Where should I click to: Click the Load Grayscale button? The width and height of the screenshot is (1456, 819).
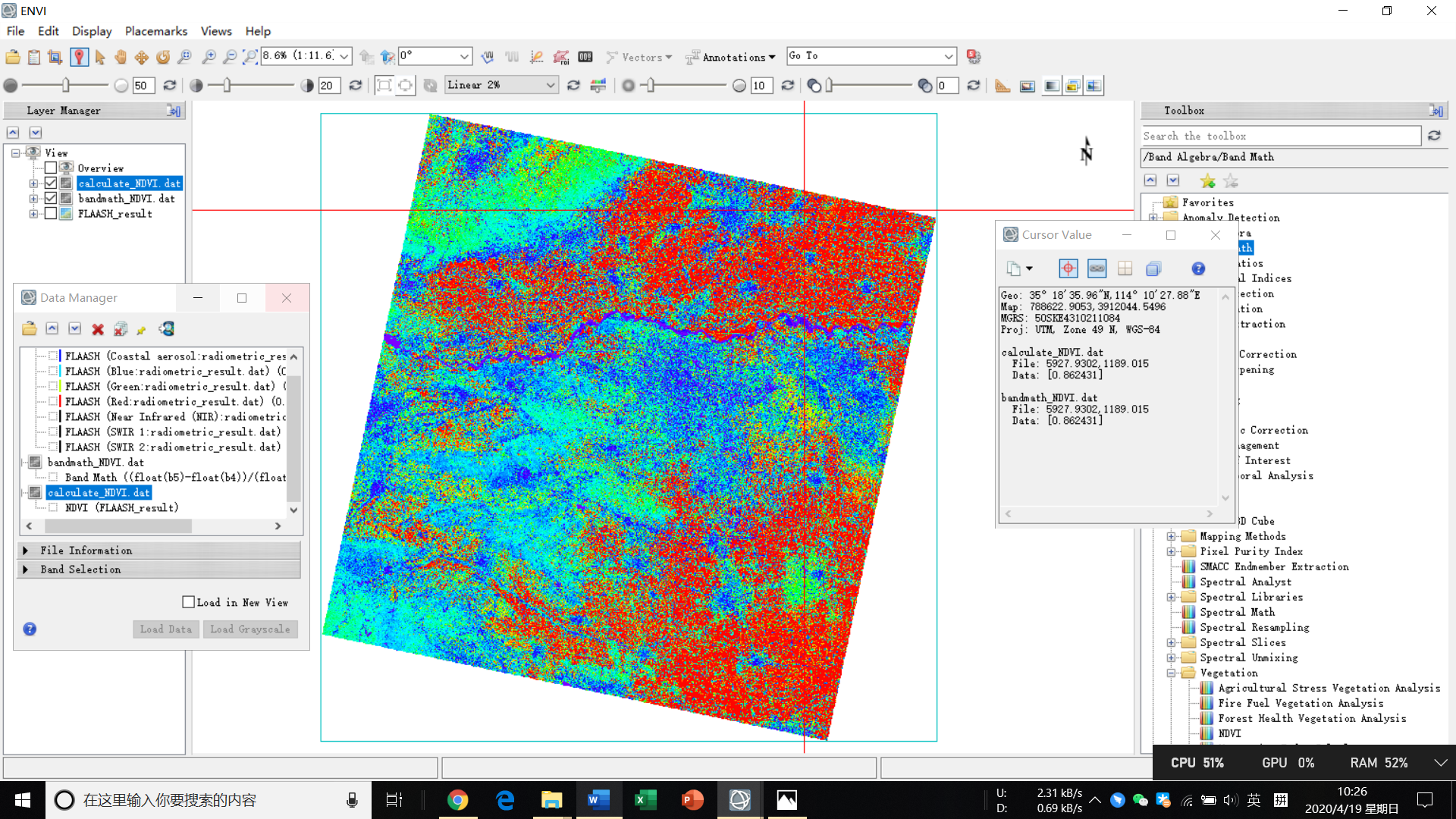click(250, 629)
